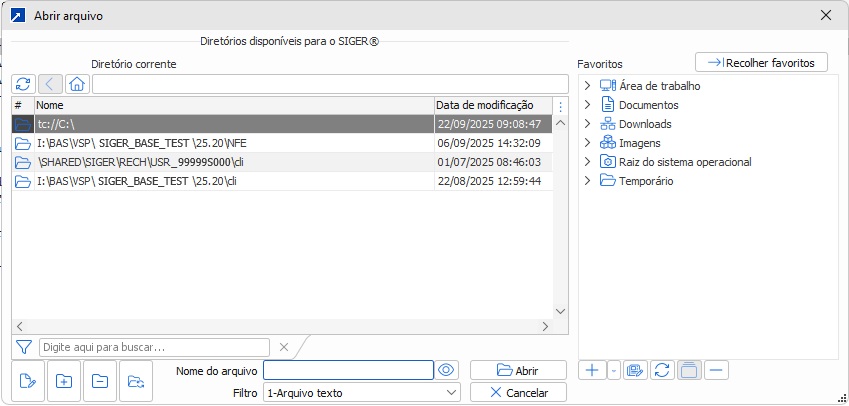849x406 pixels.
Task: Clear the search text with the X
Action: (284, 347)
